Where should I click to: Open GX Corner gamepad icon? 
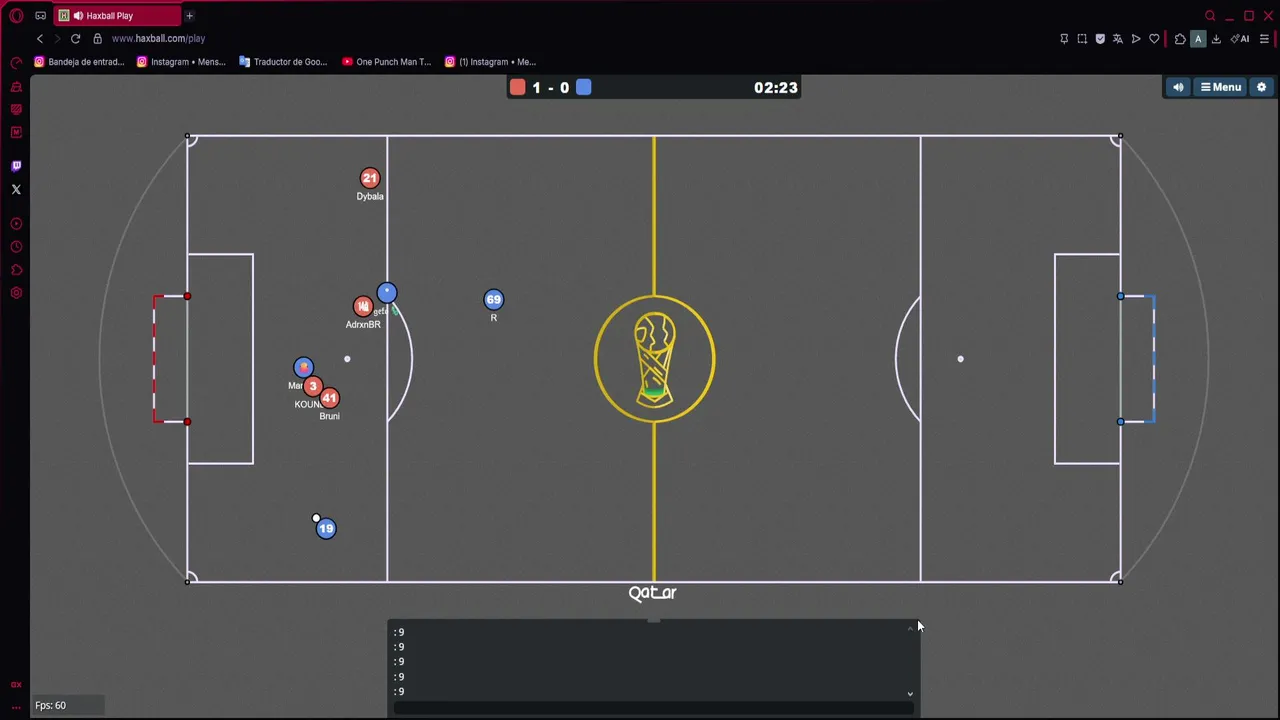click(x=40, y=16)
